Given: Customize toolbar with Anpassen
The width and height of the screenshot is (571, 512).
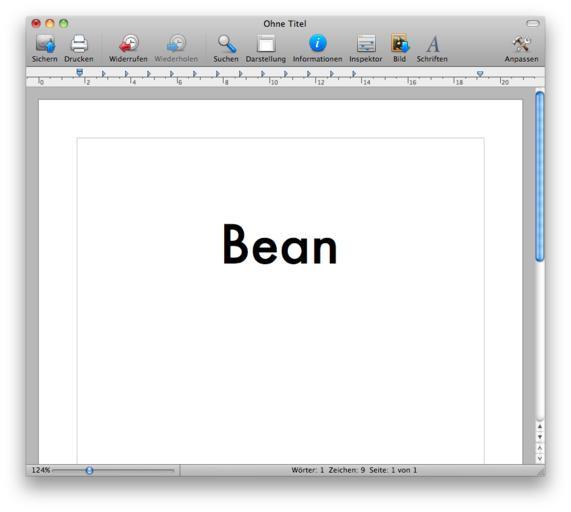Looking at the screenshot, I should click(x=521, y=44).
